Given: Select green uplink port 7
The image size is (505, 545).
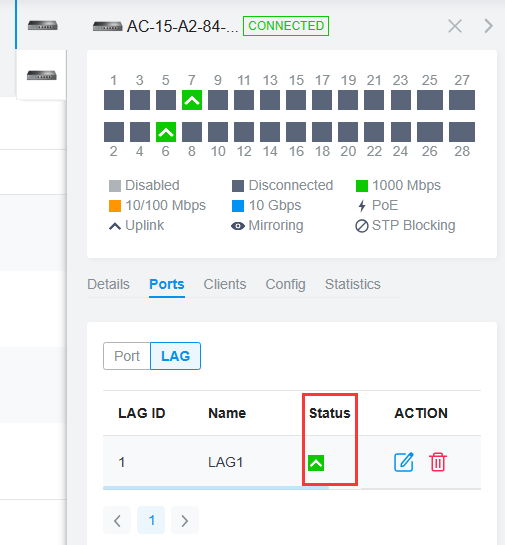Looking at the screenshot, I should coord(192,100).
